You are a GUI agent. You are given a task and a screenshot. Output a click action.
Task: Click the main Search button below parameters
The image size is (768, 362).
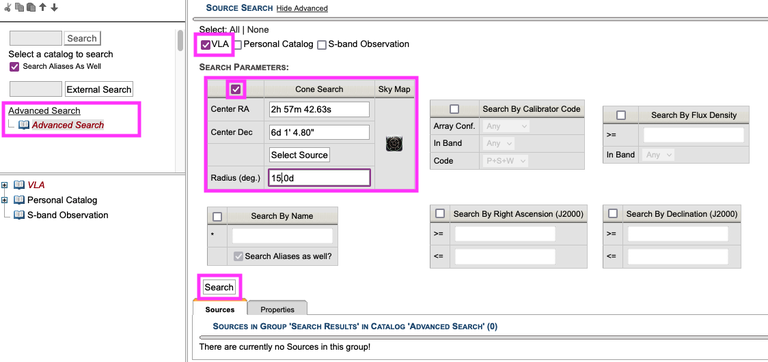pos(219,287)
